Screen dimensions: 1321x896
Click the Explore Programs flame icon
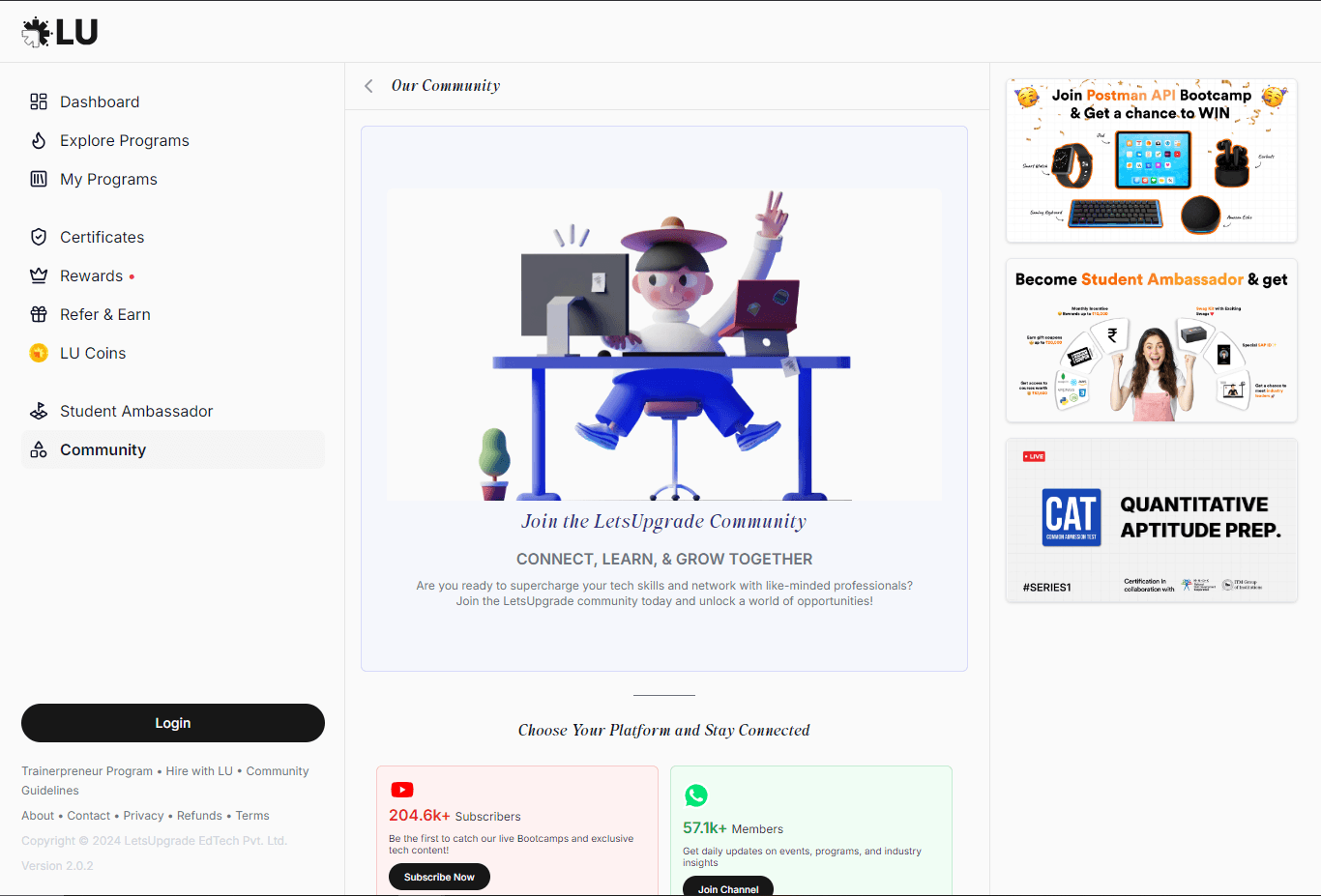click(x=39, y=139)
